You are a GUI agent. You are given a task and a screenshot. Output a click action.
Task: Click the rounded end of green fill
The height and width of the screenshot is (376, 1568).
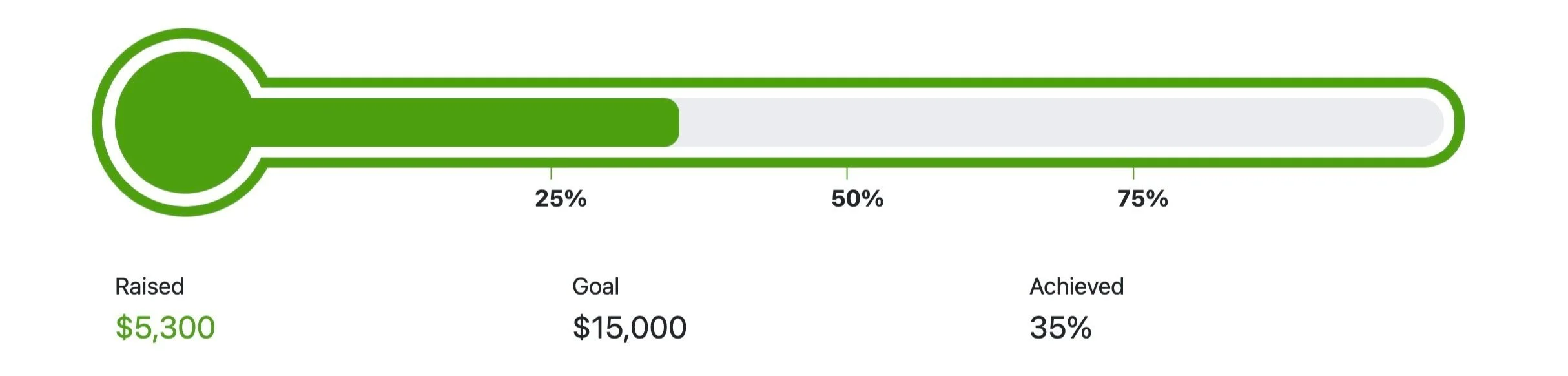(672, 123)
